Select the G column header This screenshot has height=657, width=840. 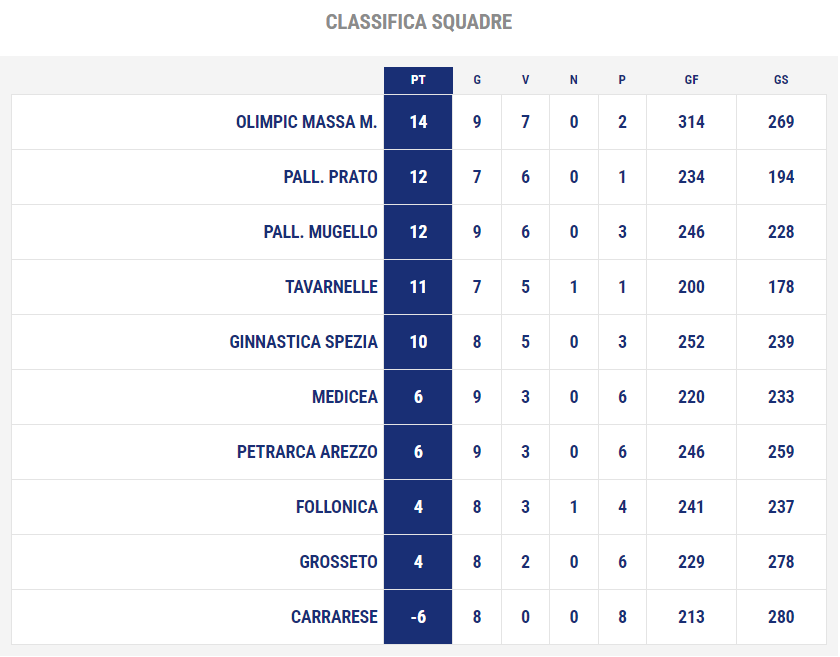(477, 80)
